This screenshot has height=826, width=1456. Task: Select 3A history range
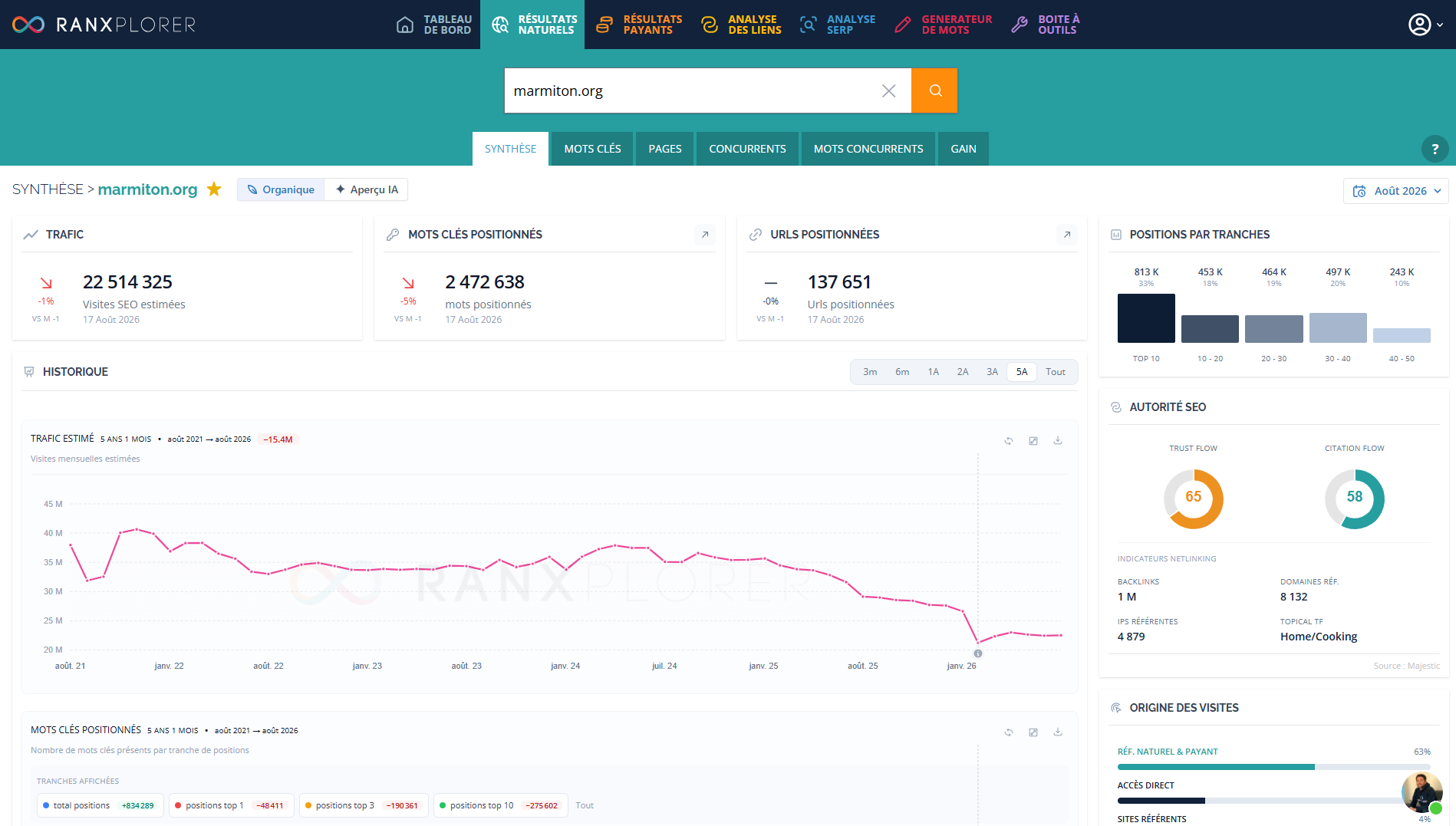coord(992,372)
